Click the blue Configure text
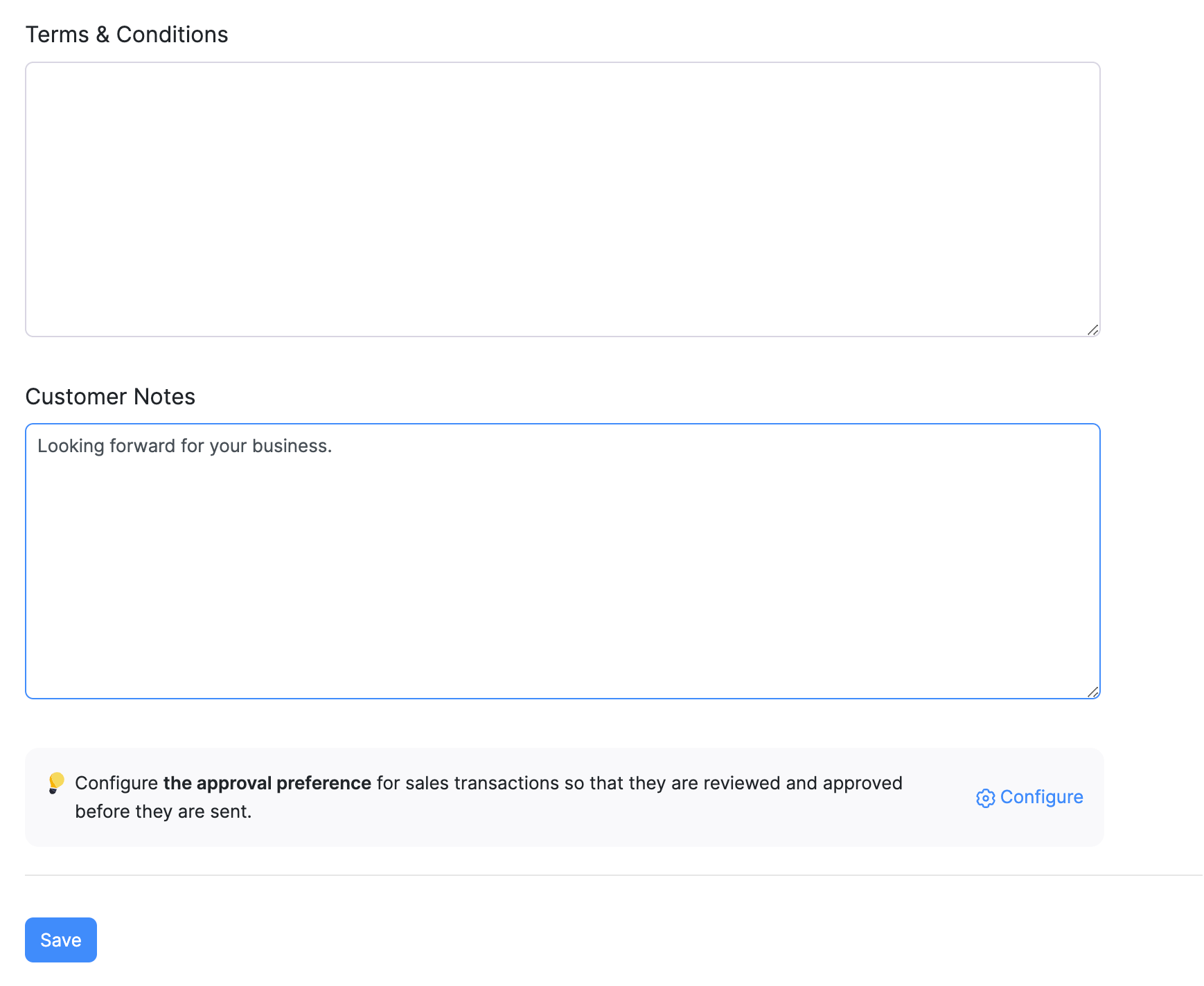Screen dimensions: 1204x986 click(1041, 798)
